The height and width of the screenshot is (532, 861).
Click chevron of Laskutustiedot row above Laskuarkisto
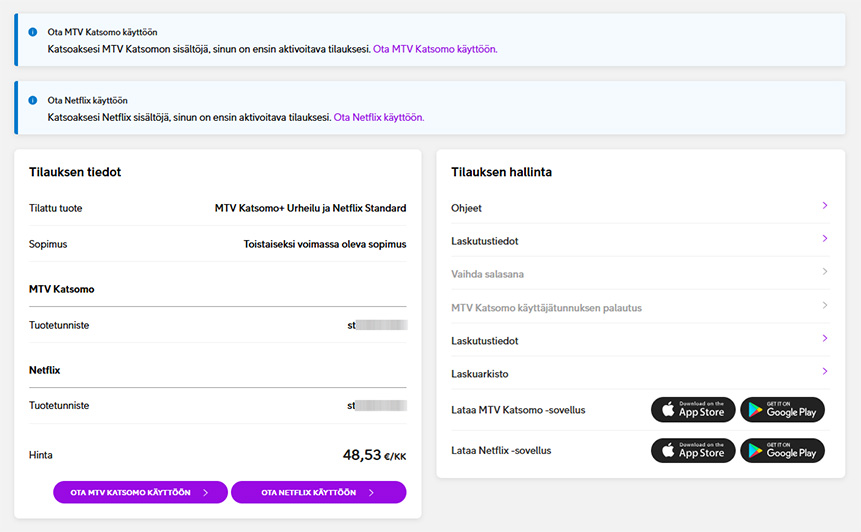[x=825, y=338]
